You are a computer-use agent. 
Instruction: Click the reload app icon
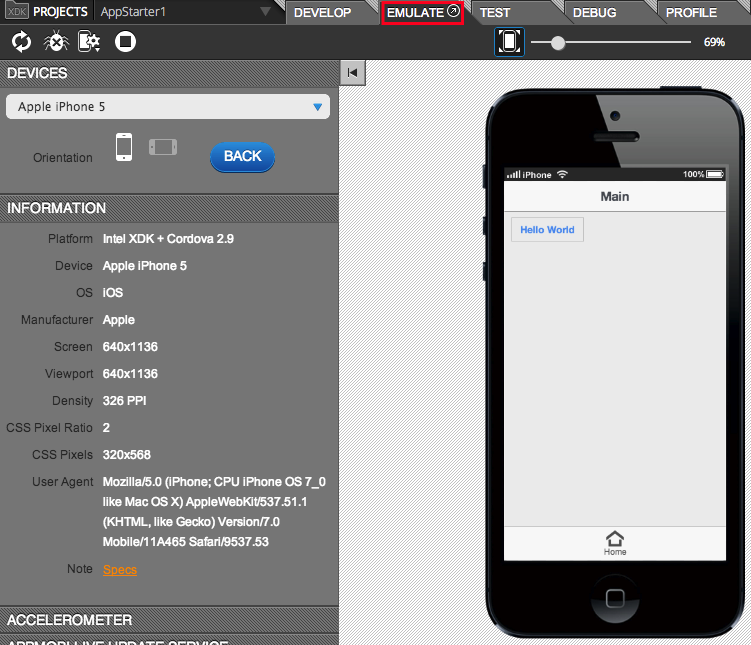[22, 42]
